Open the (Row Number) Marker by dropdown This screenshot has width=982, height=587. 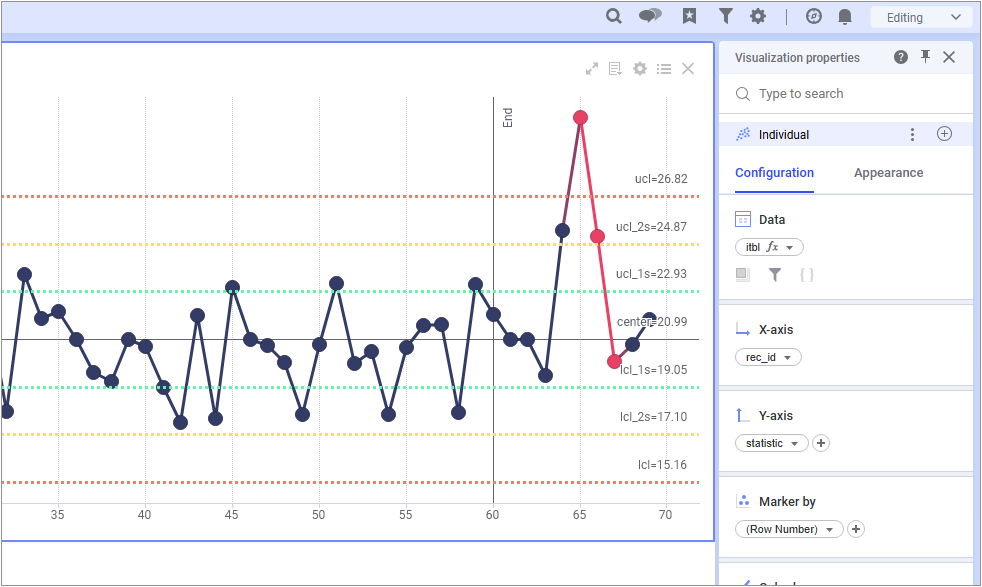coord(789,529)
